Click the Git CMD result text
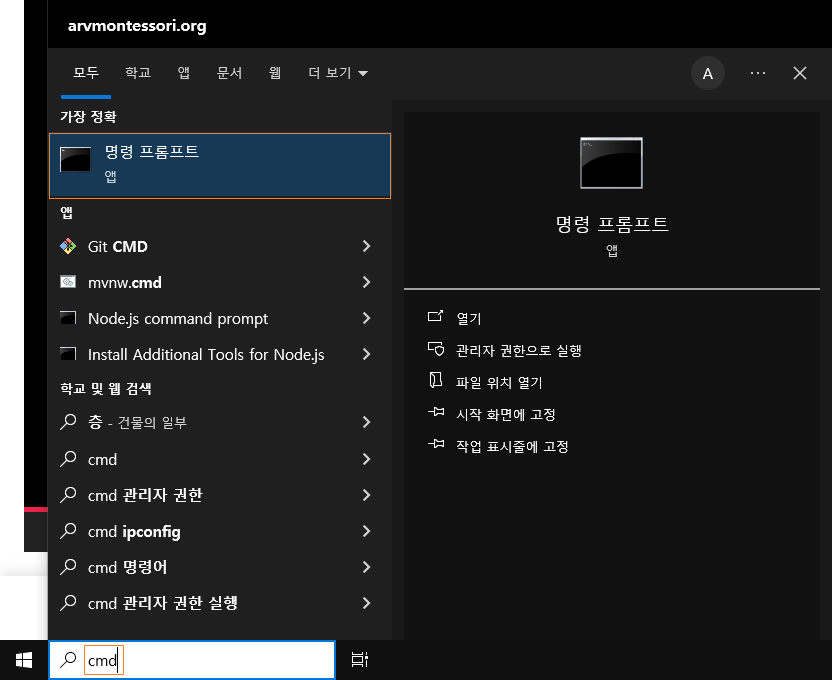The width and height of the screenshot is (832, 680). tap(118, 247)
